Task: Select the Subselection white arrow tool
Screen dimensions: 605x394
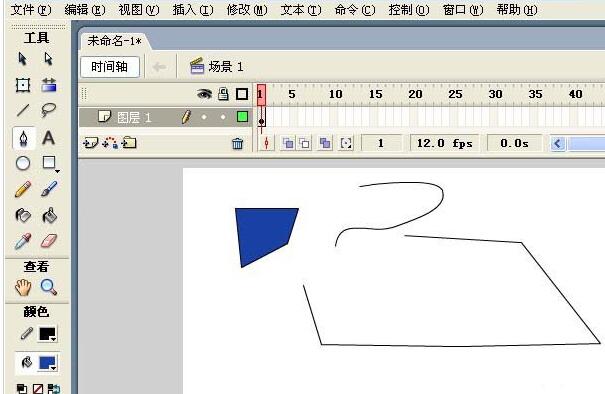Action: point(48,59)
